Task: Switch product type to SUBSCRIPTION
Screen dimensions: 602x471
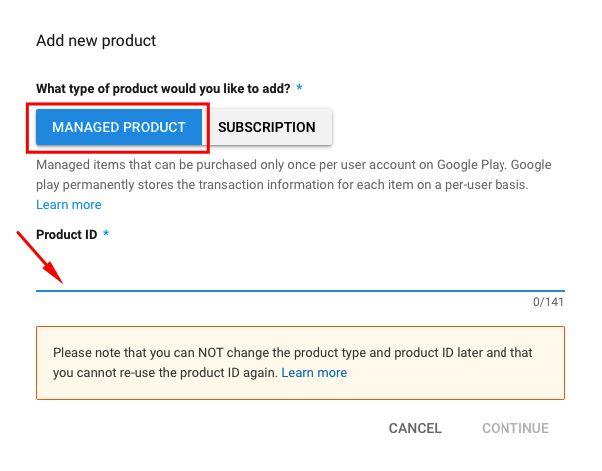Action: pyautogui.click(x=267, y=127)
